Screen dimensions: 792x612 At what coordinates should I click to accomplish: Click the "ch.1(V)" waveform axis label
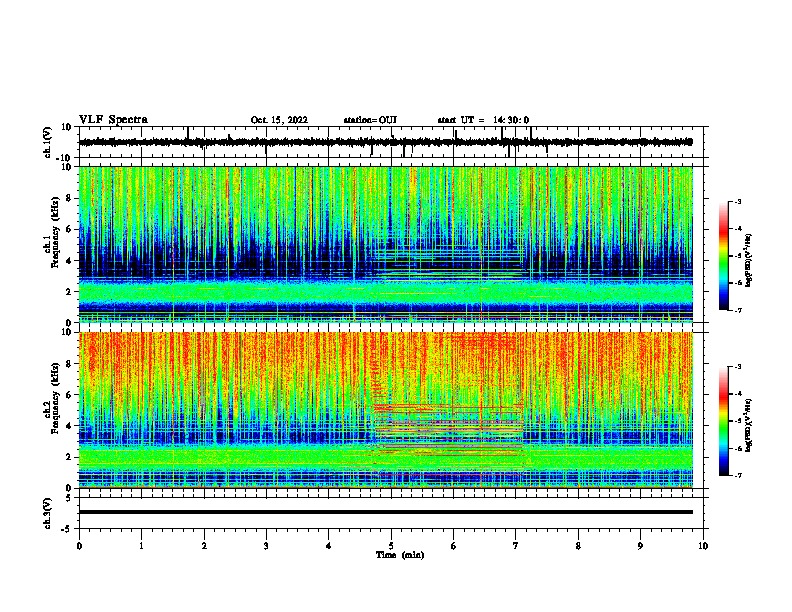[48, 142]
